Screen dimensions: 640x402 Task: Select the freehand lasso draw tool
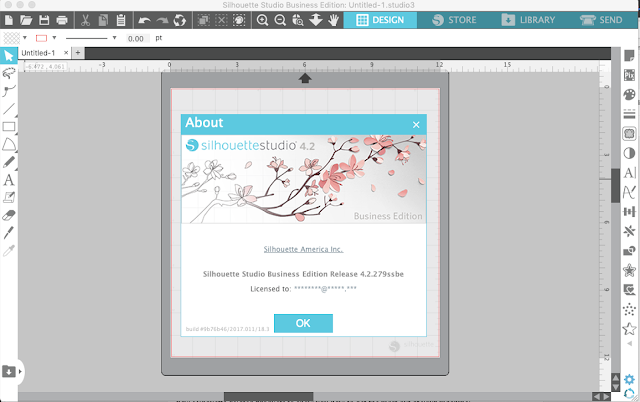(9, 73)
